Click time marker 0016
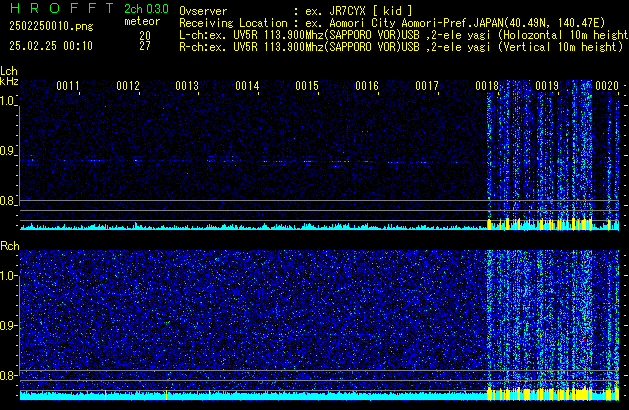 coord(367,86)
